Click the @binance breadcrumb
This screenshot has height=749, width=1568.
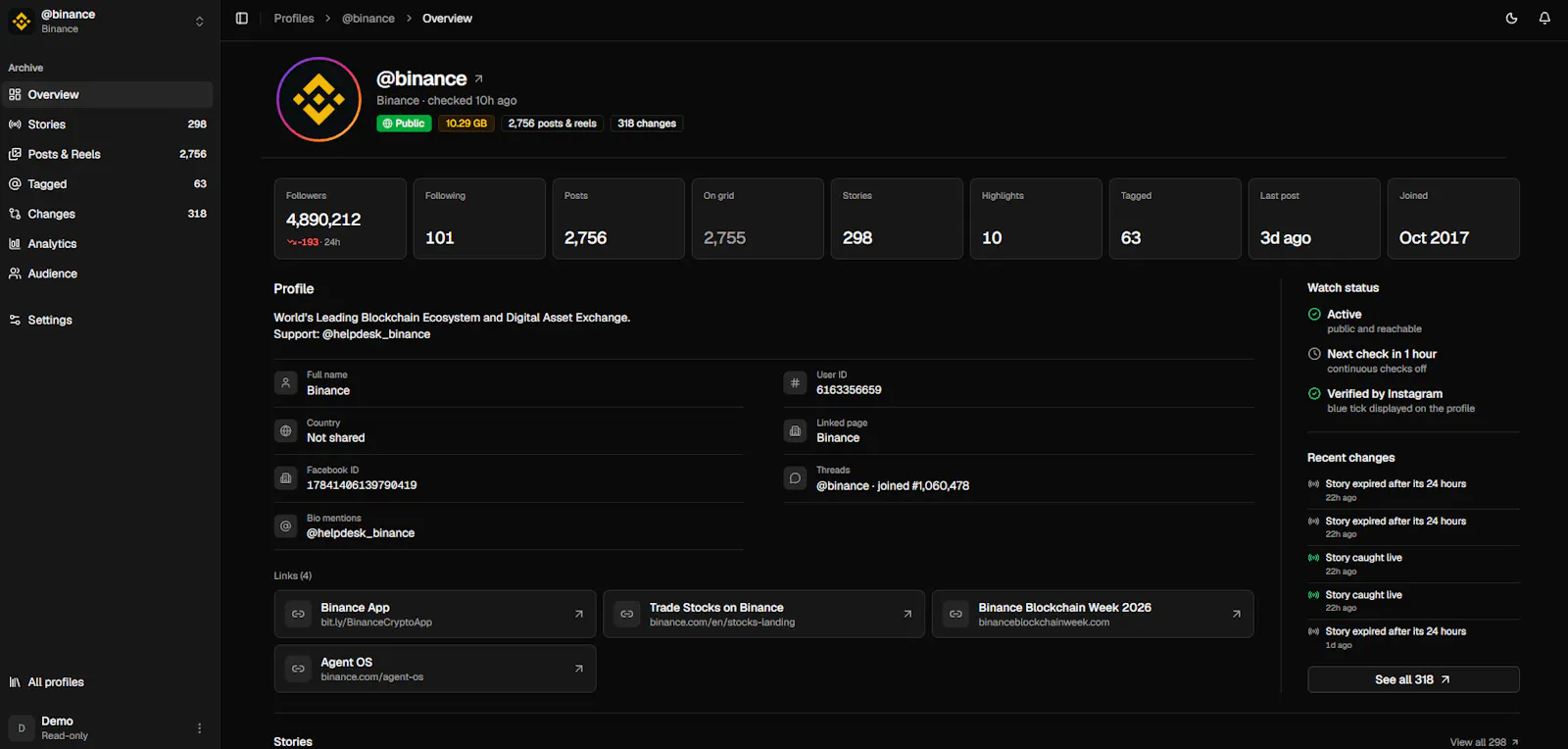click(x=368, y=19)
